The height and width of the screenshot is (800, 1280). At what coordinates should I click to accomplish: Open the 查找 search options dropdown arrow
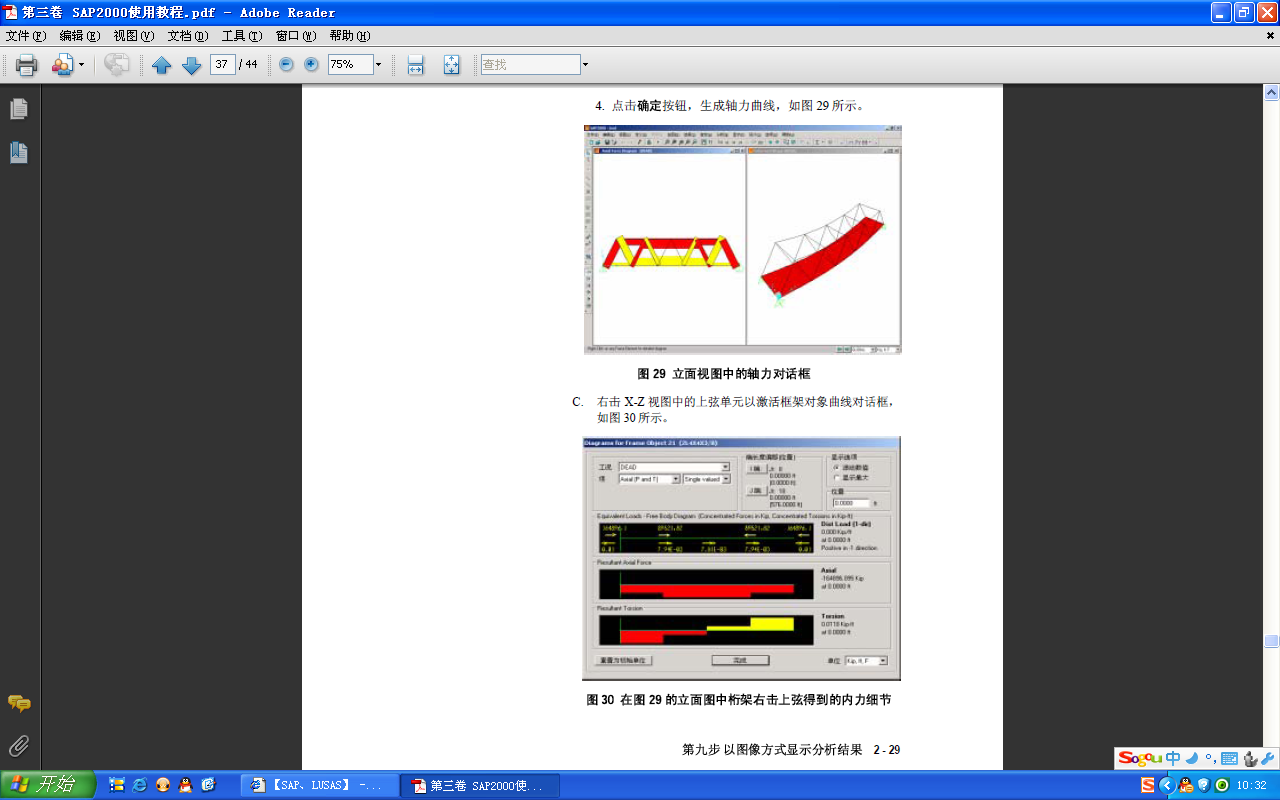click(585, 64)
